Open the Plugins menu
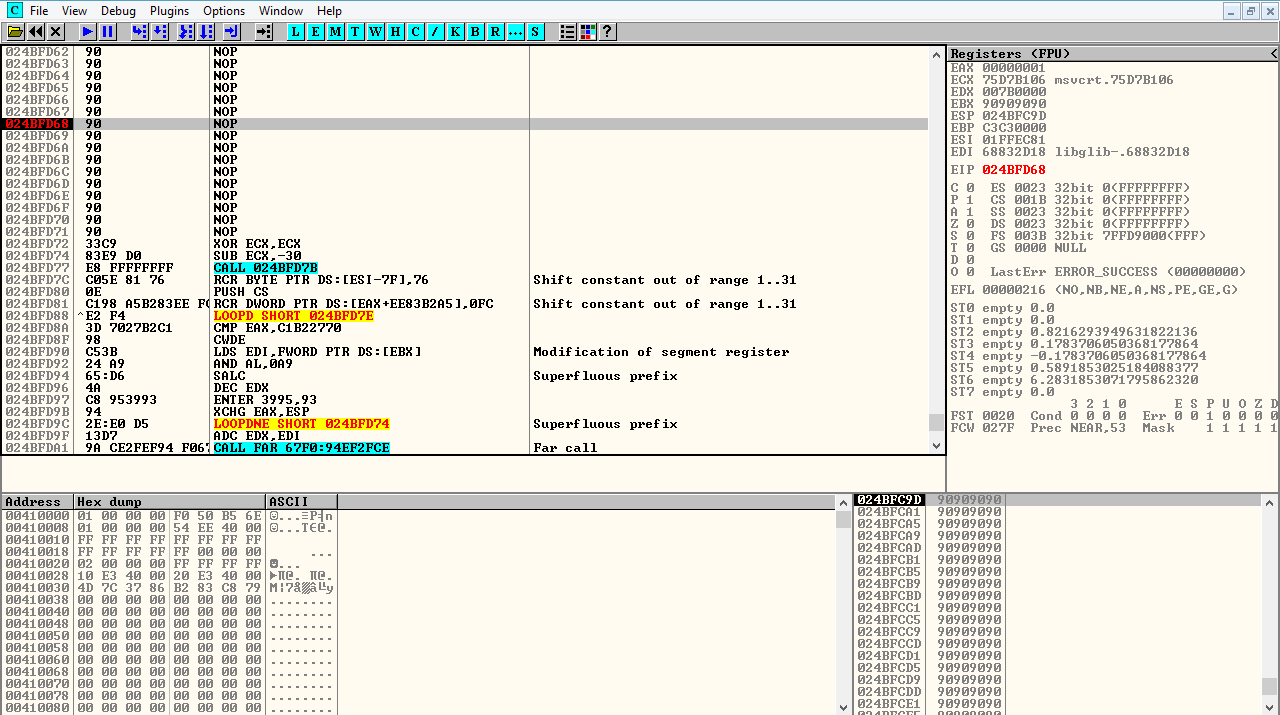 pos(169,11)
